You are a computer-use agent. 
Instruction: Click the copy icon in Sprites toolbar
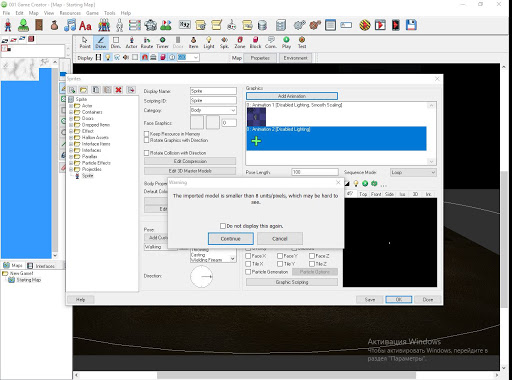coord(96,90)
